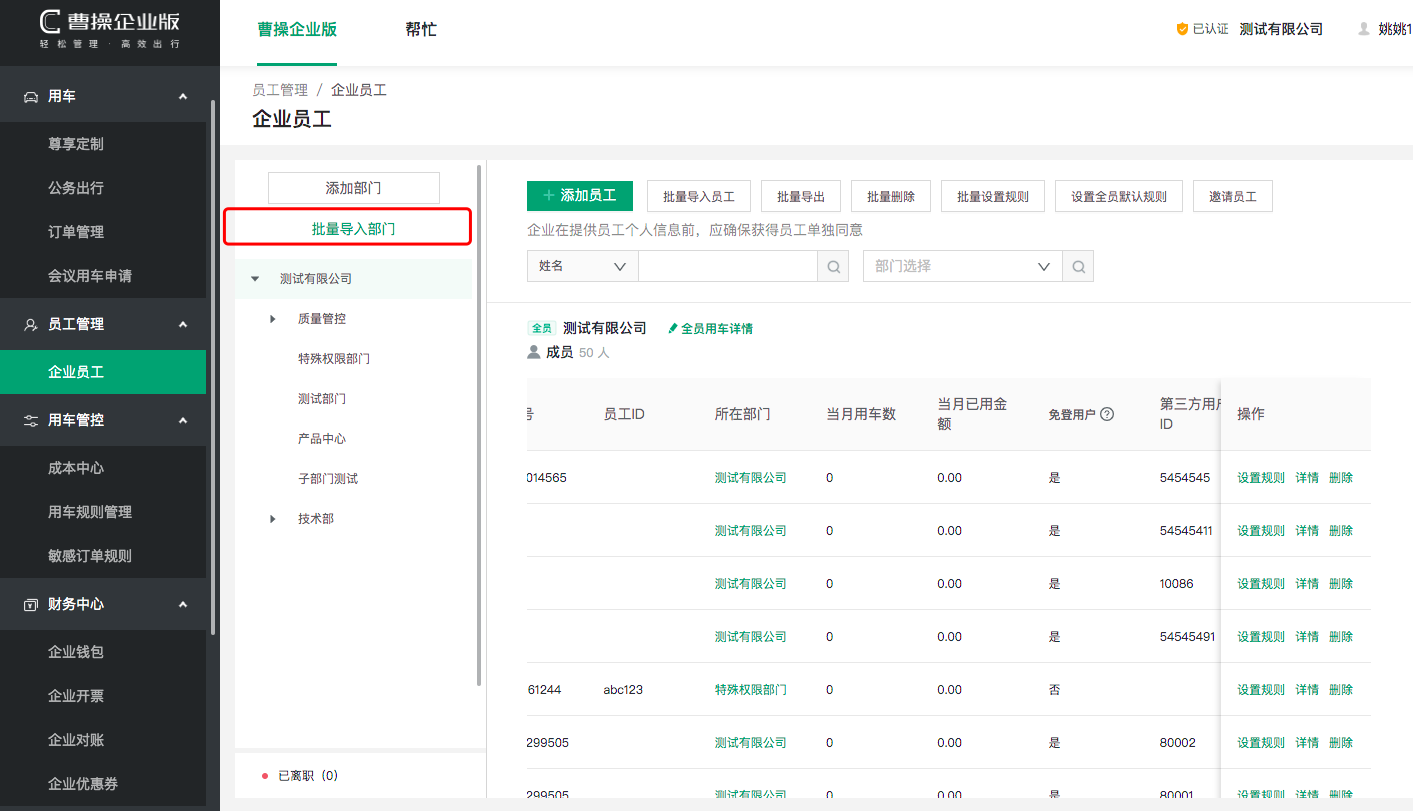The height and width of the screenshot is (811, 1413).
Task: Open the 姓名 search type dropdown
Action: point(582,266)
